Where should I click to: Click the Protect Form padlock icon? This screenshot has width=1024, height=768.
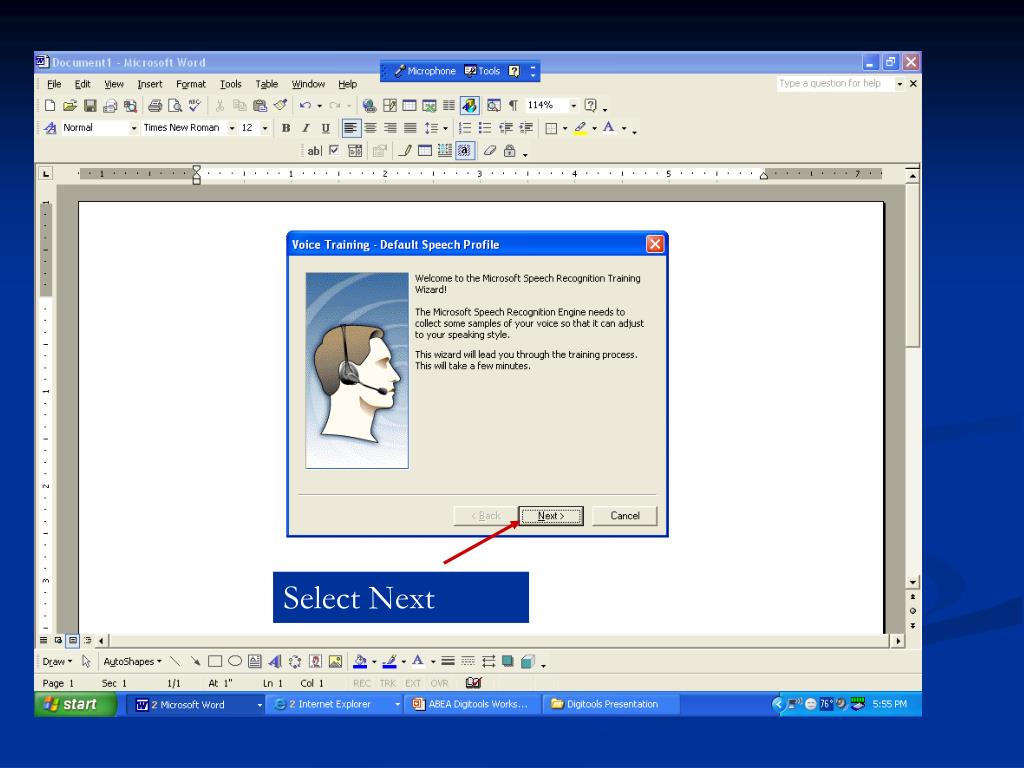point(509,151)
